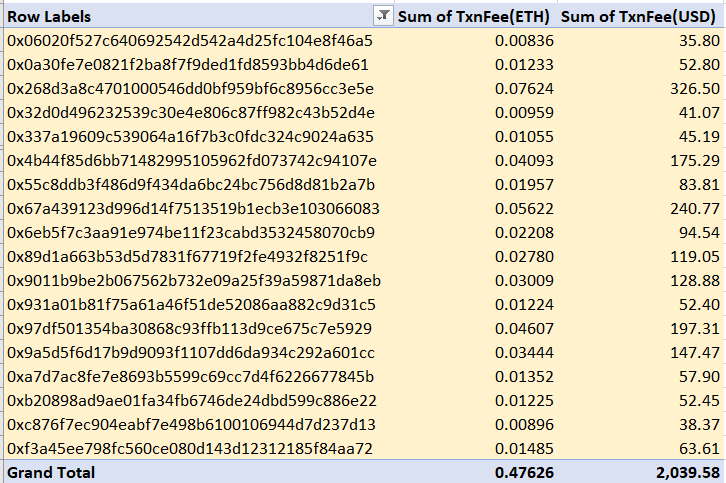This screenshot has height=483, width=726.
Task: Select address 0x55c8ddb3f486d9f434da6bc24bc756d8d81b2a7b
Action: (x=191, y=185)
